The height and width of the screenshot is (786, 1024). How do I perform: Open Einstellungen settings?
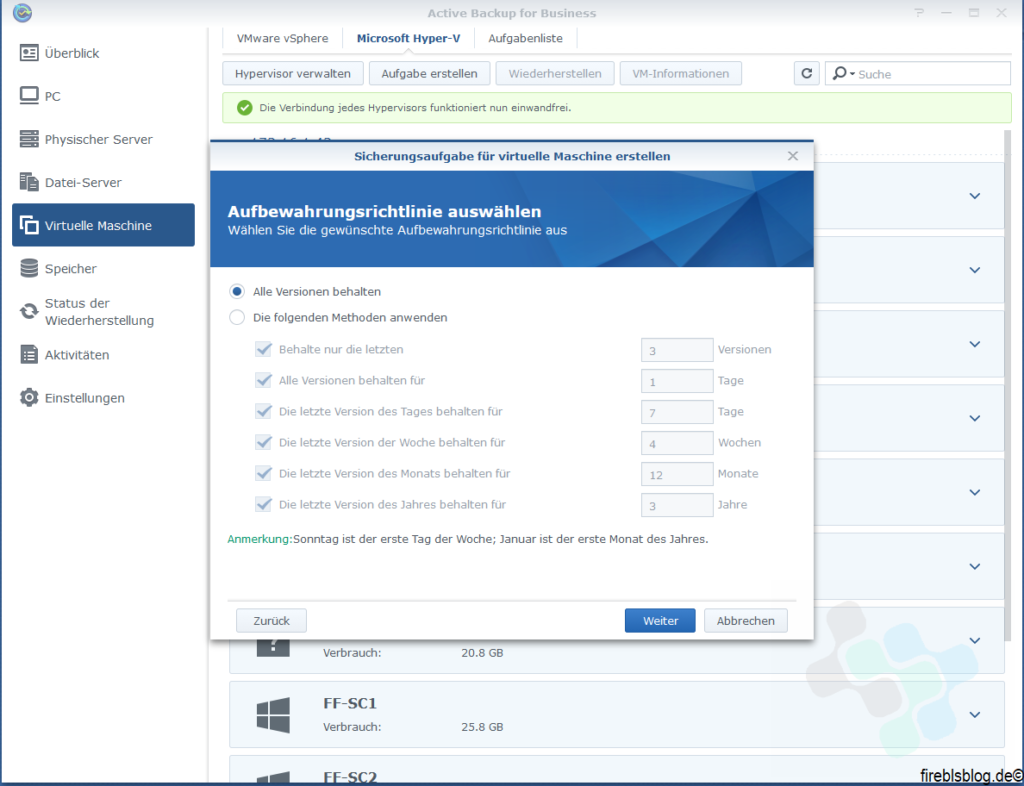[103, 398]
